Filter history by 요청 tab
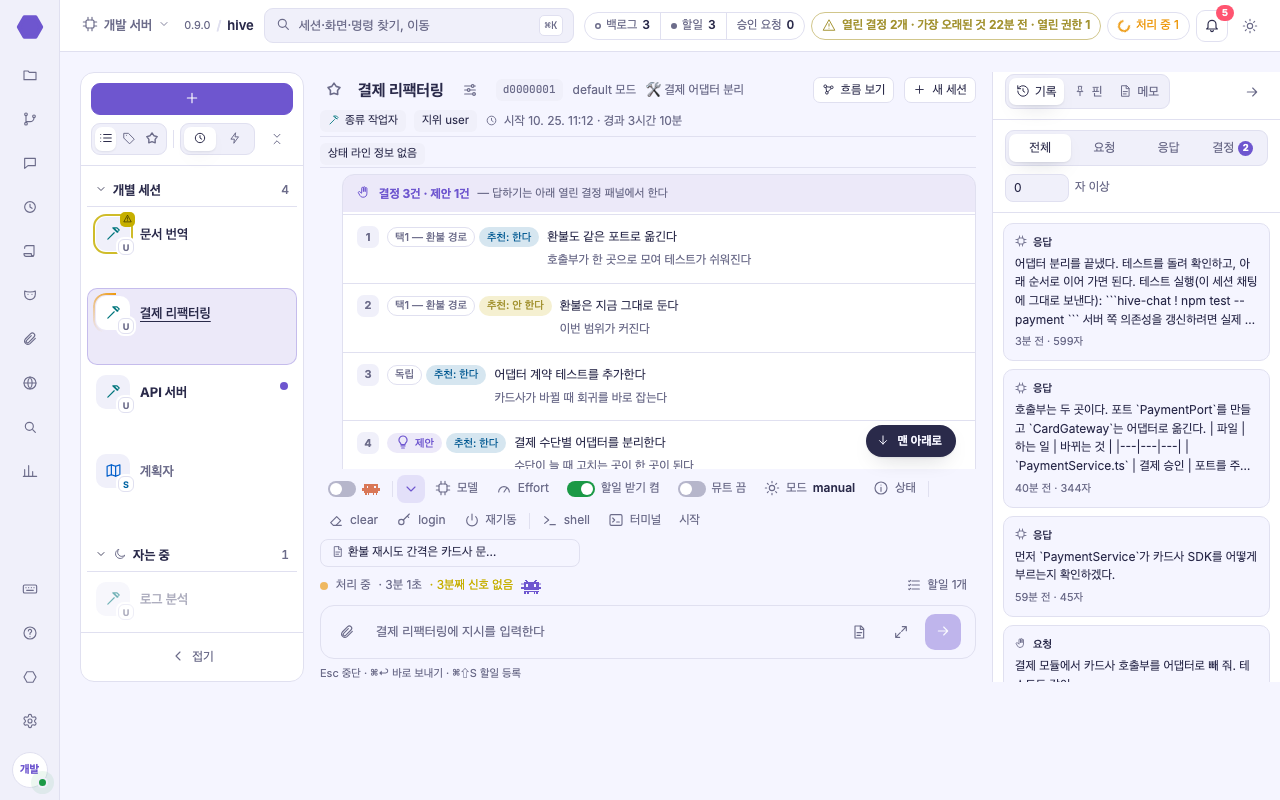 [1104, 147]
